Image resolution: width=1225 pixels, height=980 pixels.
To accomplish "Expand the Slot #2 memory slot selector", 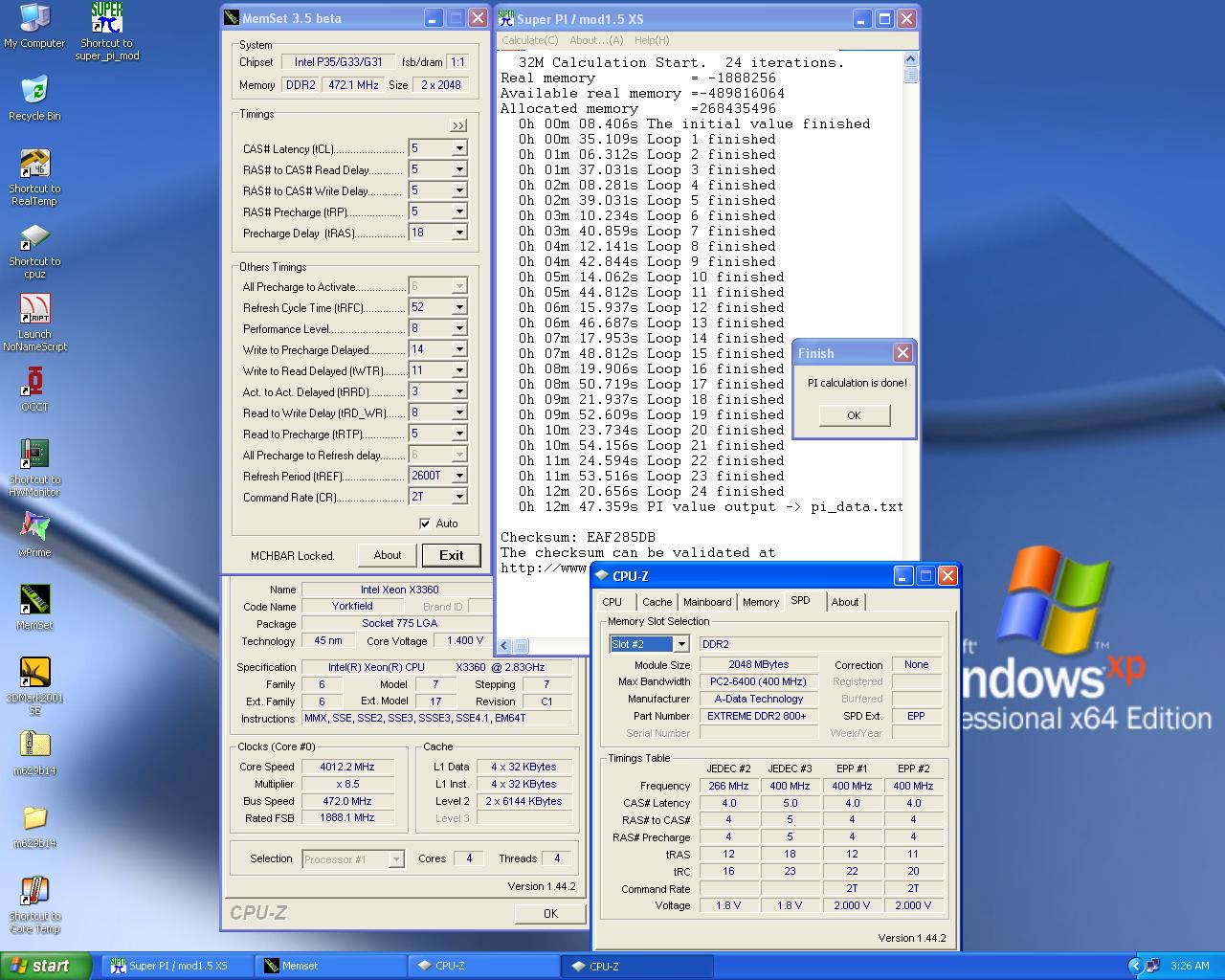I will pos(680,644).
